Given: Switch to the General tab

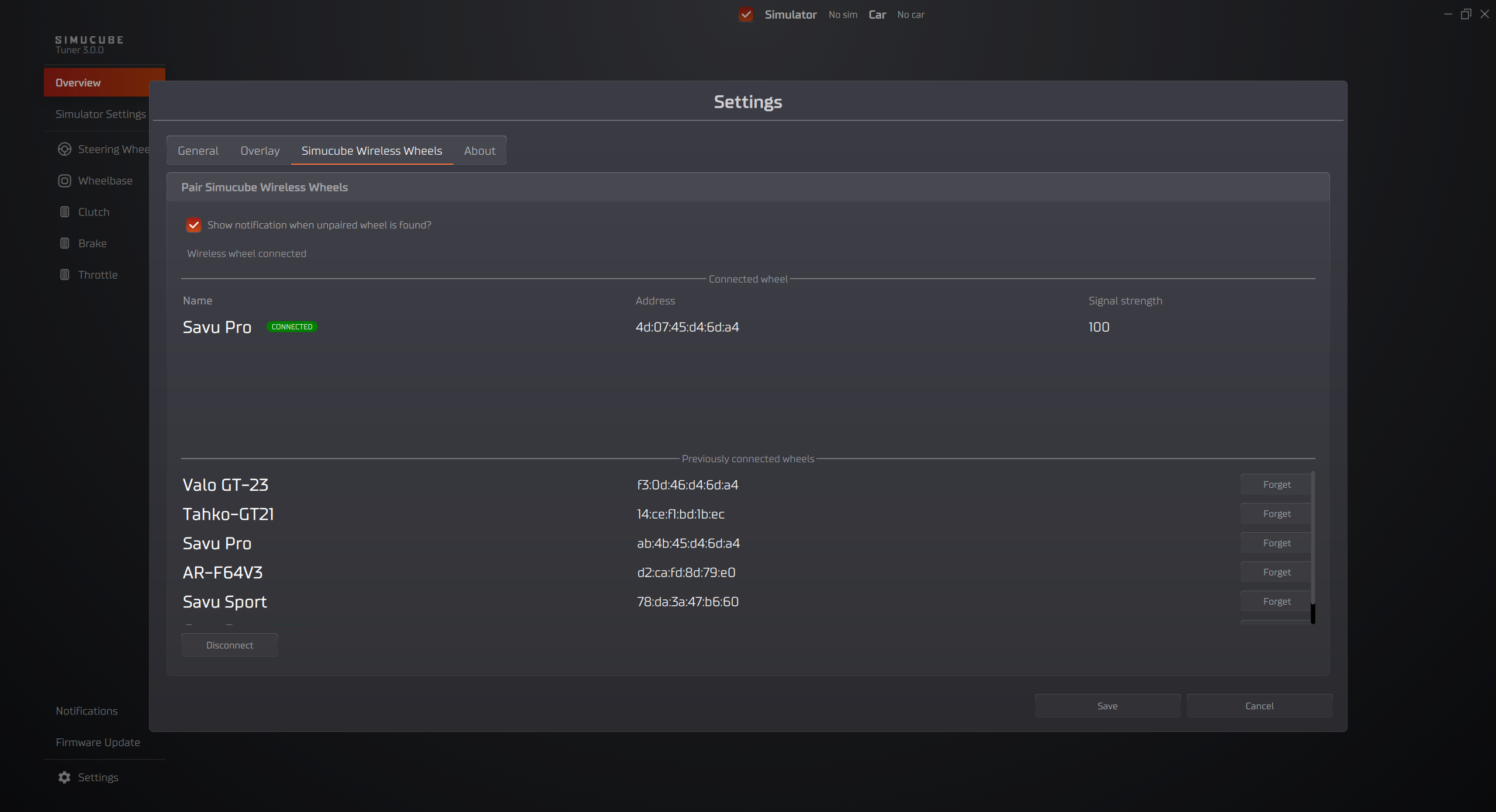Looking at the screenshot, I should pos(198,151).
